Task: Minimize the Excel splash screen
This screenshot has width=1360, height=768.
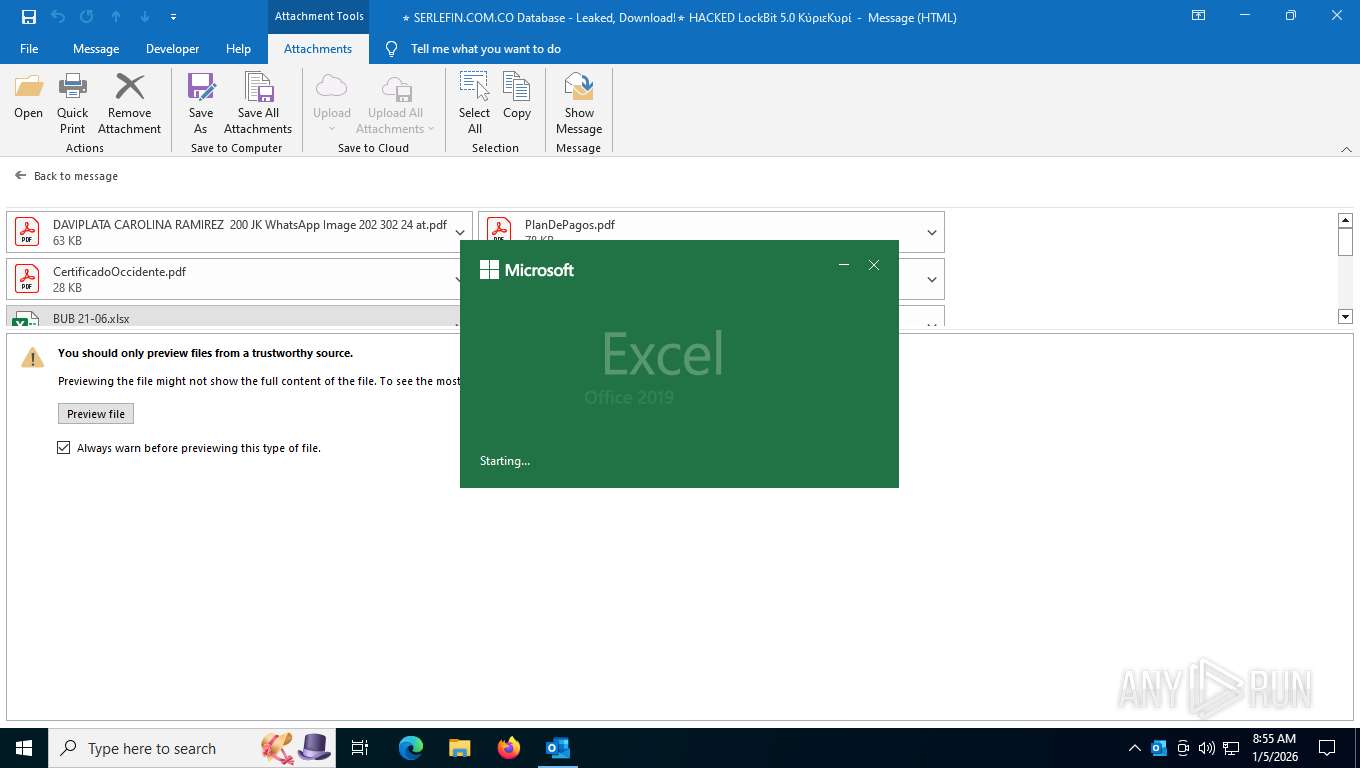Action: 844,265
